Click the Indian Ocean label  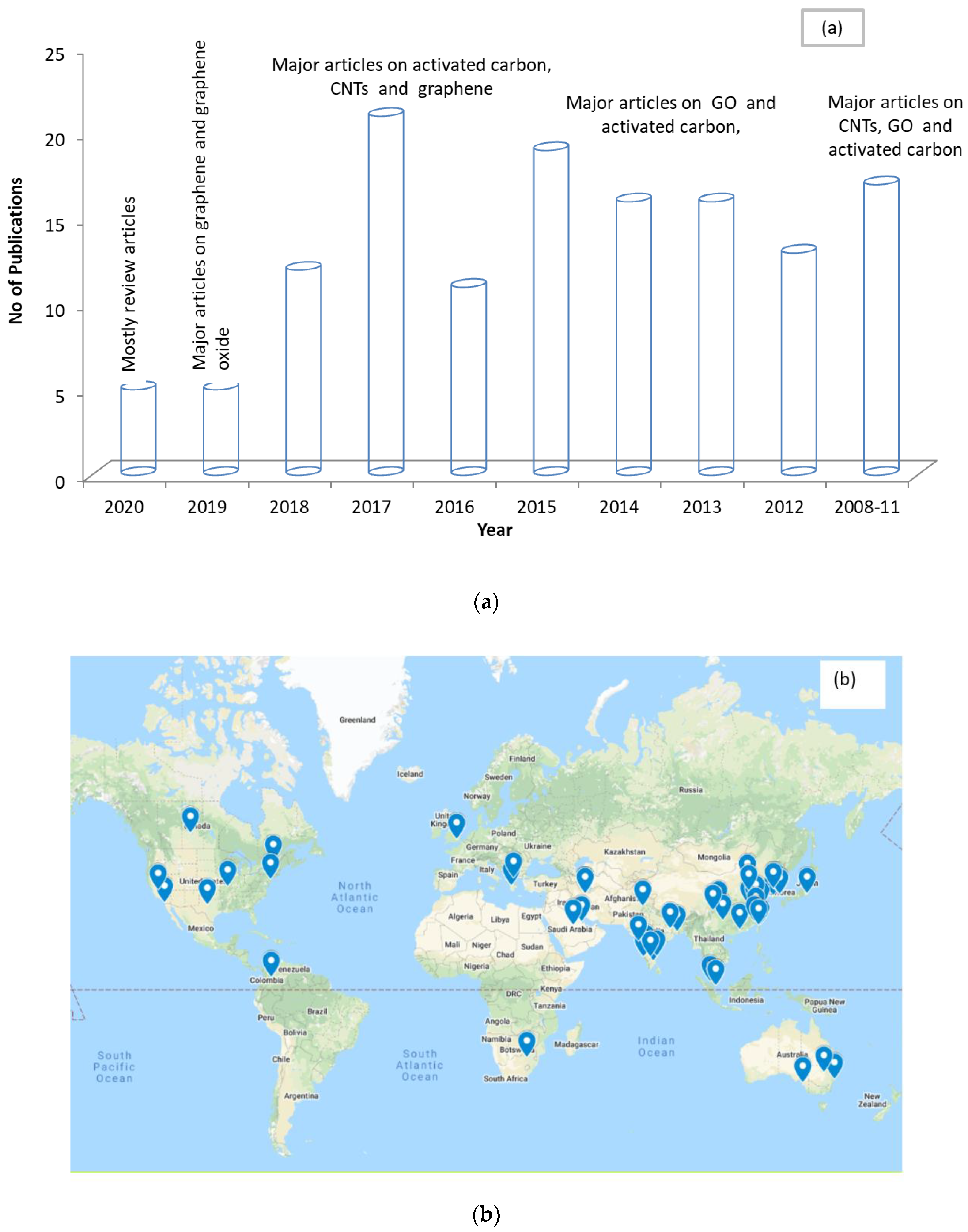[656, 1047]
